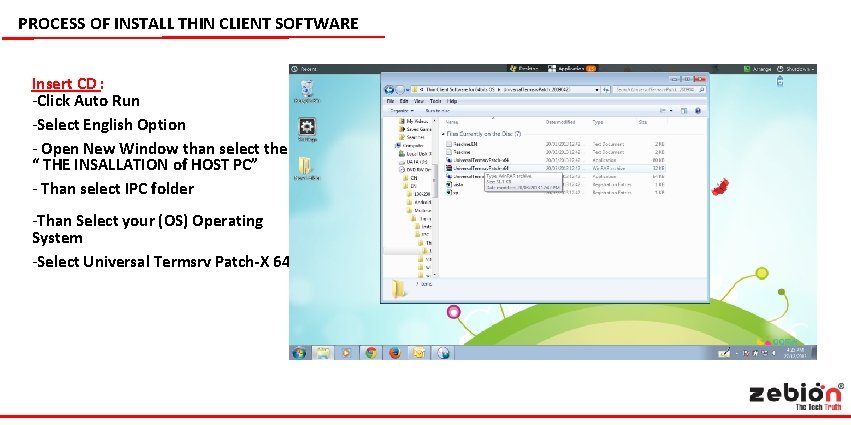Open the File menu in Explorer
Screen dimensions: 851x425
click(390, 101)
